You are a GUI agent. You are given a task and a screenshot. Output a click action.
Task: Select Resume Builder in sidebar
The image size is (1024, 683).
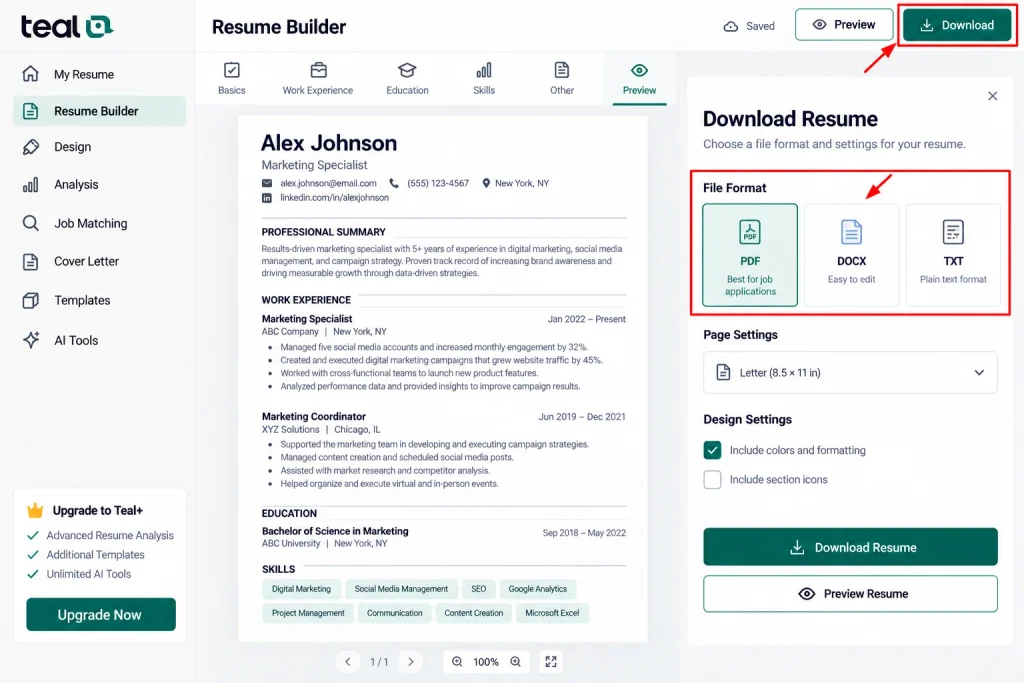click(99, 111)
